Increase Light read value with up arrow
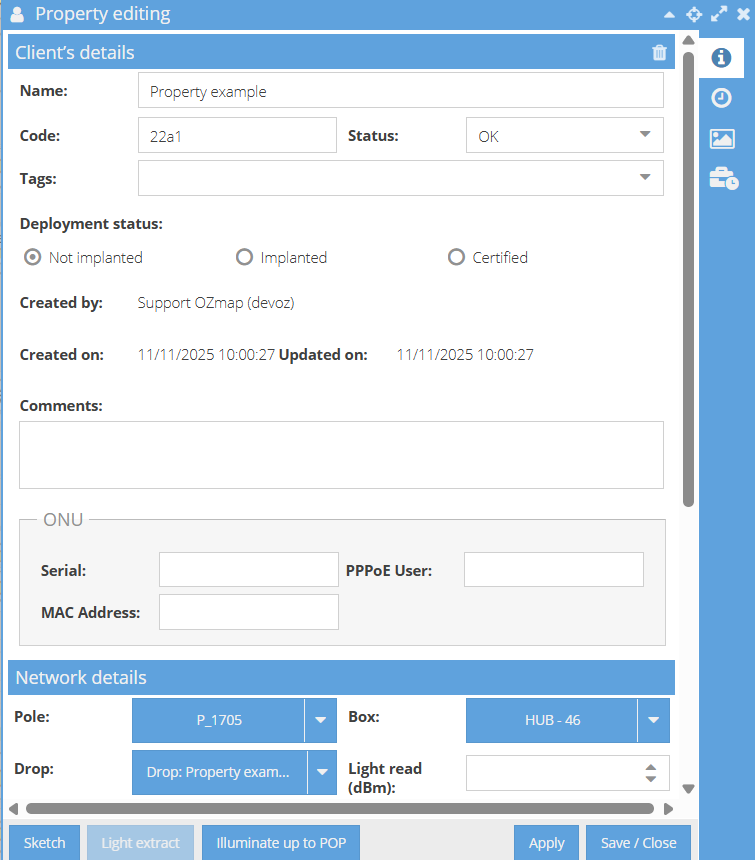This screenshot has width=755, height=860. coord(651,767)
